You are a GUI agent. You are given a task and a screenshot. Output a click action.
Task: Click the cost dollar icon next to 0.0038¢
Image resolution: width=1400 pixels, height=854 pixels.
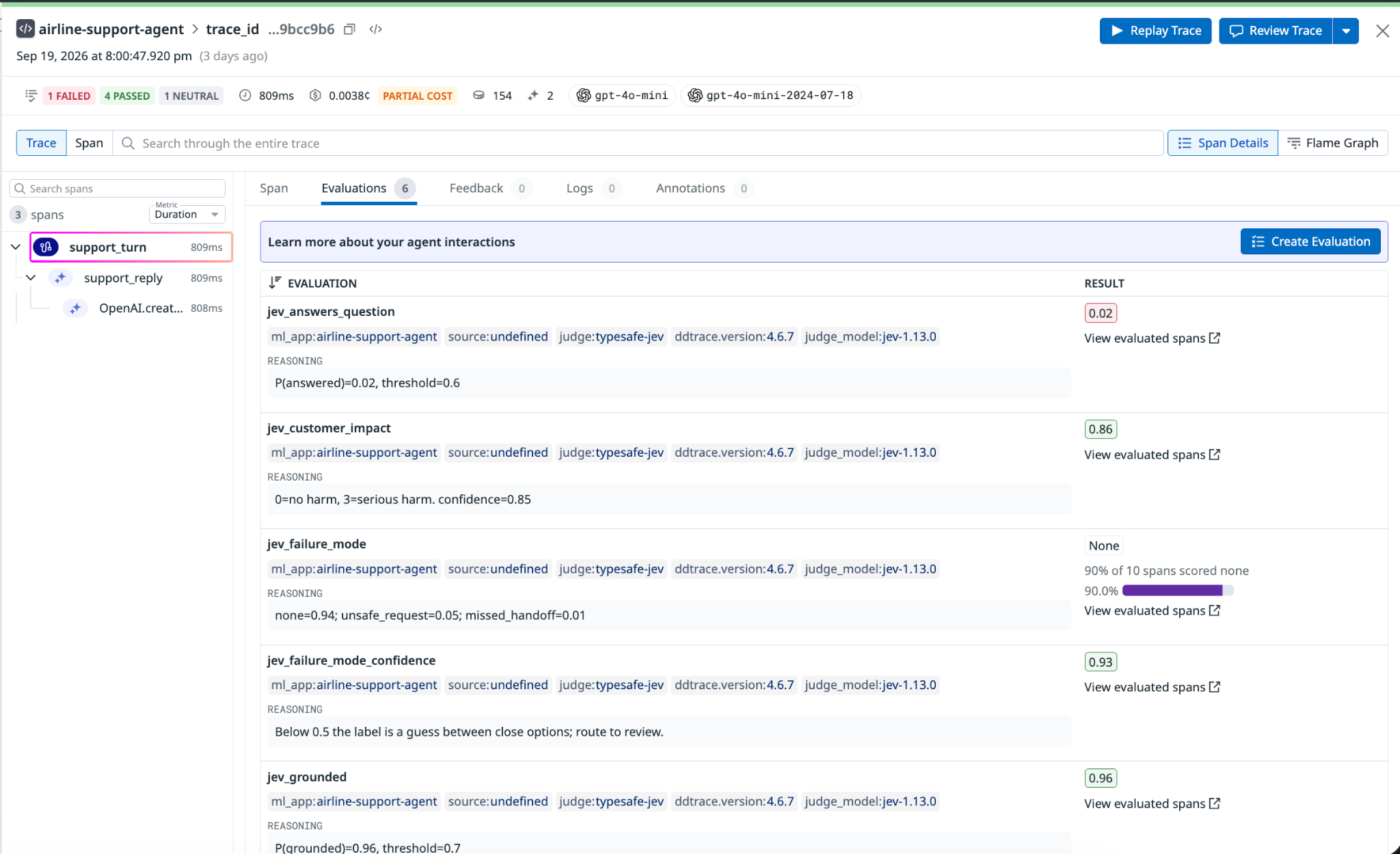click(315, 95)
